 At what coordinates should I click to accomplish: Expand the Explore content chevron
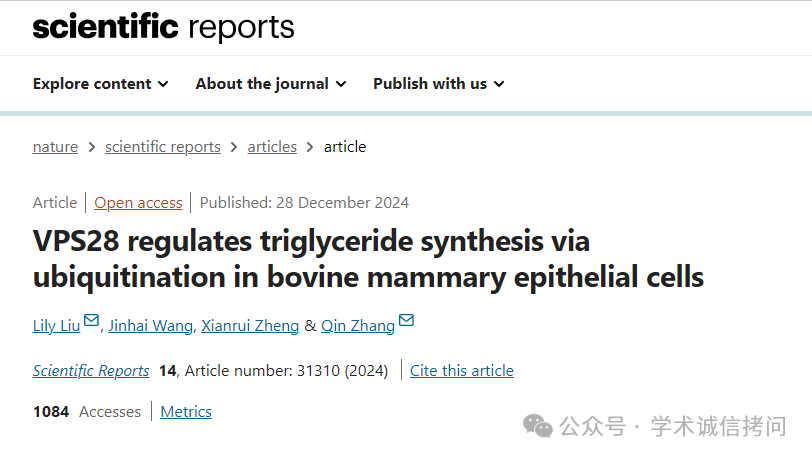click(163, 84)
